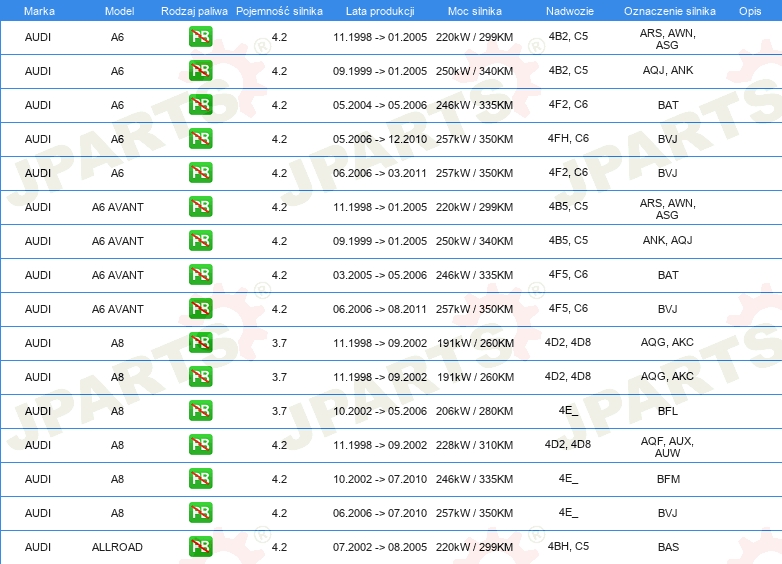Select the engine code cell BFL
Image resolution: width=782 pixels, height=564 pixels.
click(x=668, y=411)
